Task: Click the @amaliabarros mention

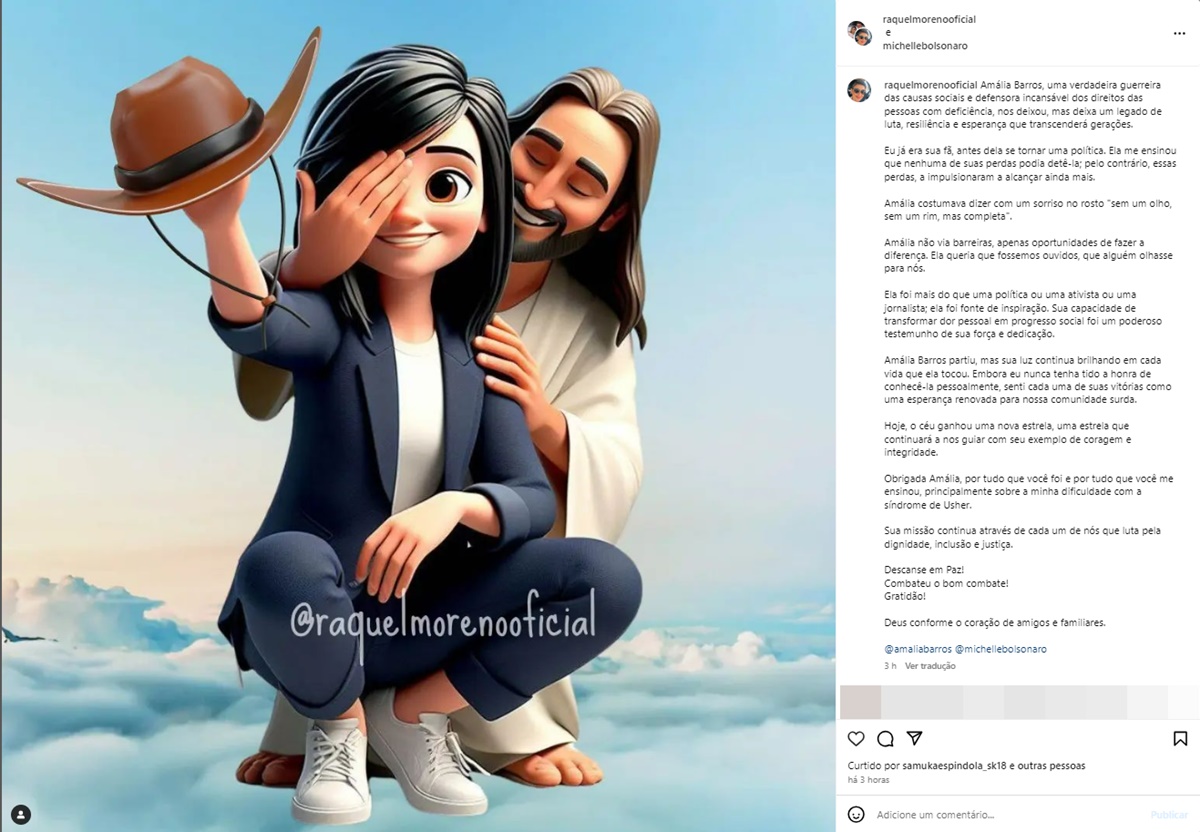Action: [x=918, y=649]
